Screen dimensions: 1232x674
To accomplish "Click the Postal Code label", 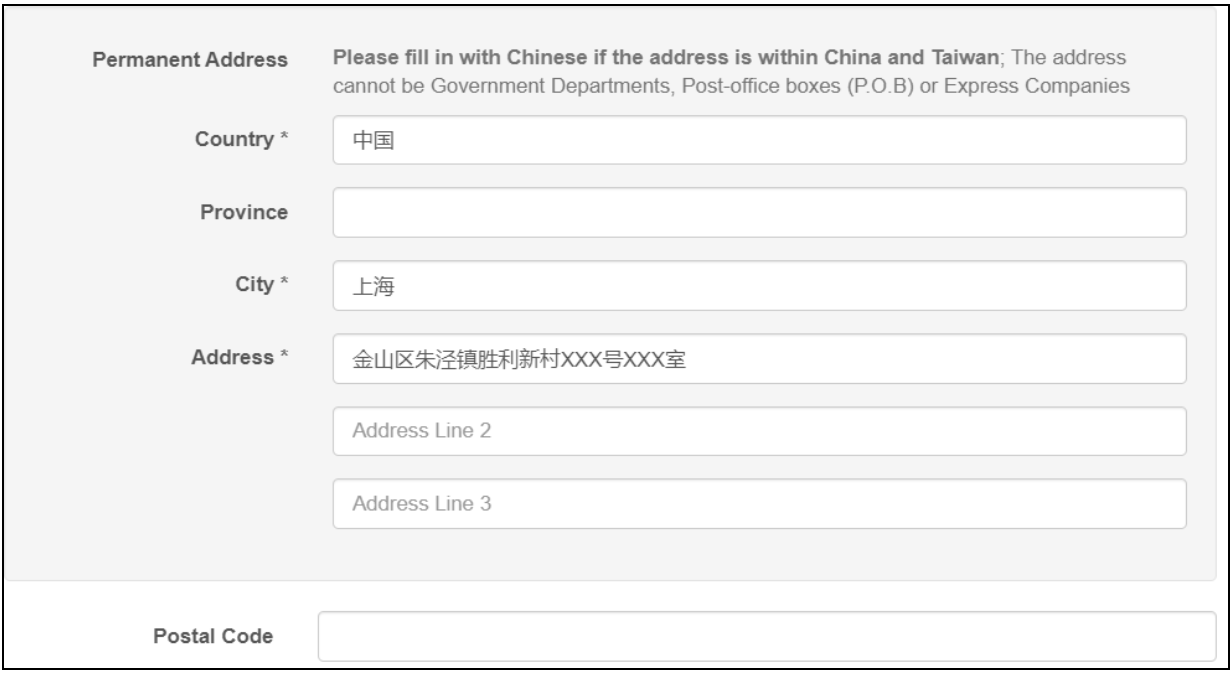I will [x=213, y=636].
